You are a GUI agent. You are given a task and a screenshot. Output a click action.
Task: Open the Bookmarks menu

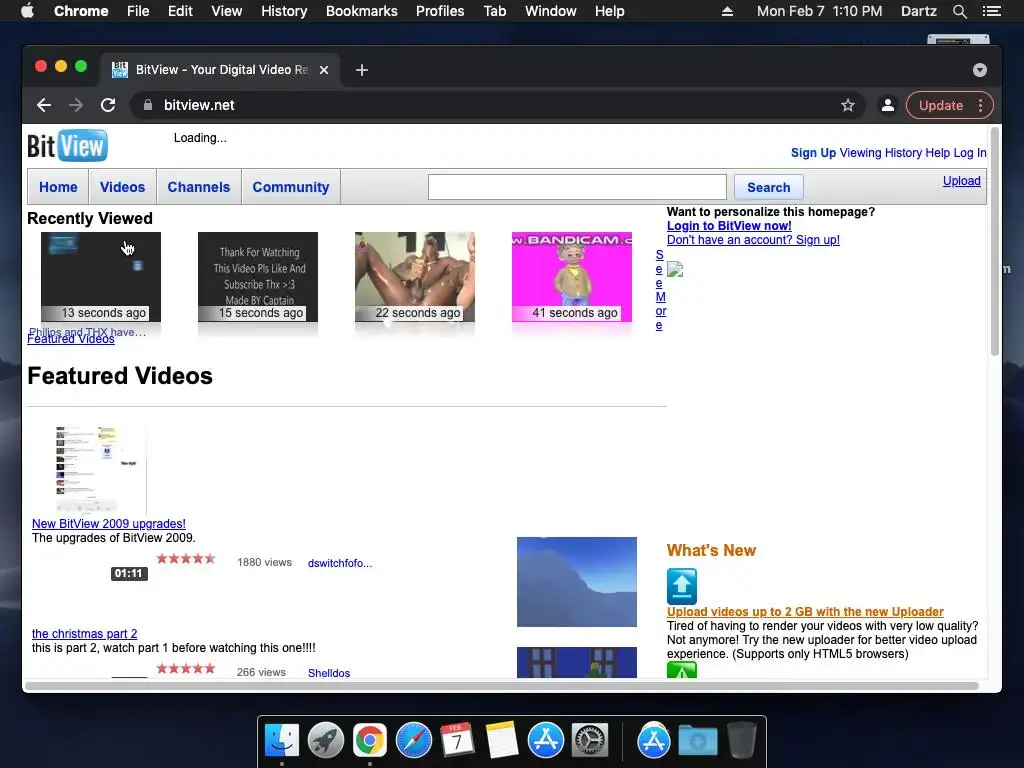[x=362, y=11]
